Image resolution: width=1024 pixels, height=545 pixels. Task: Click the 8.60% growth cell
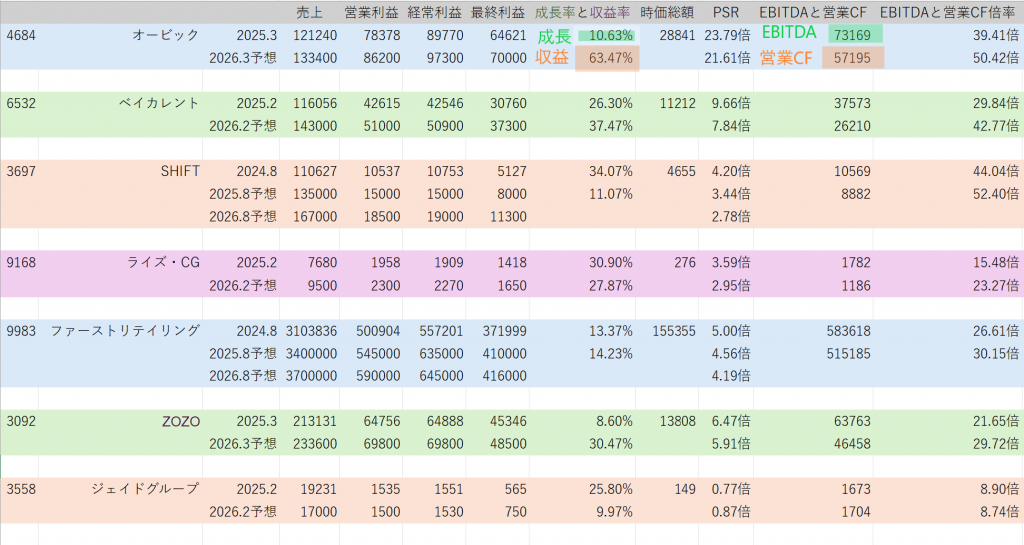[614, 421]
